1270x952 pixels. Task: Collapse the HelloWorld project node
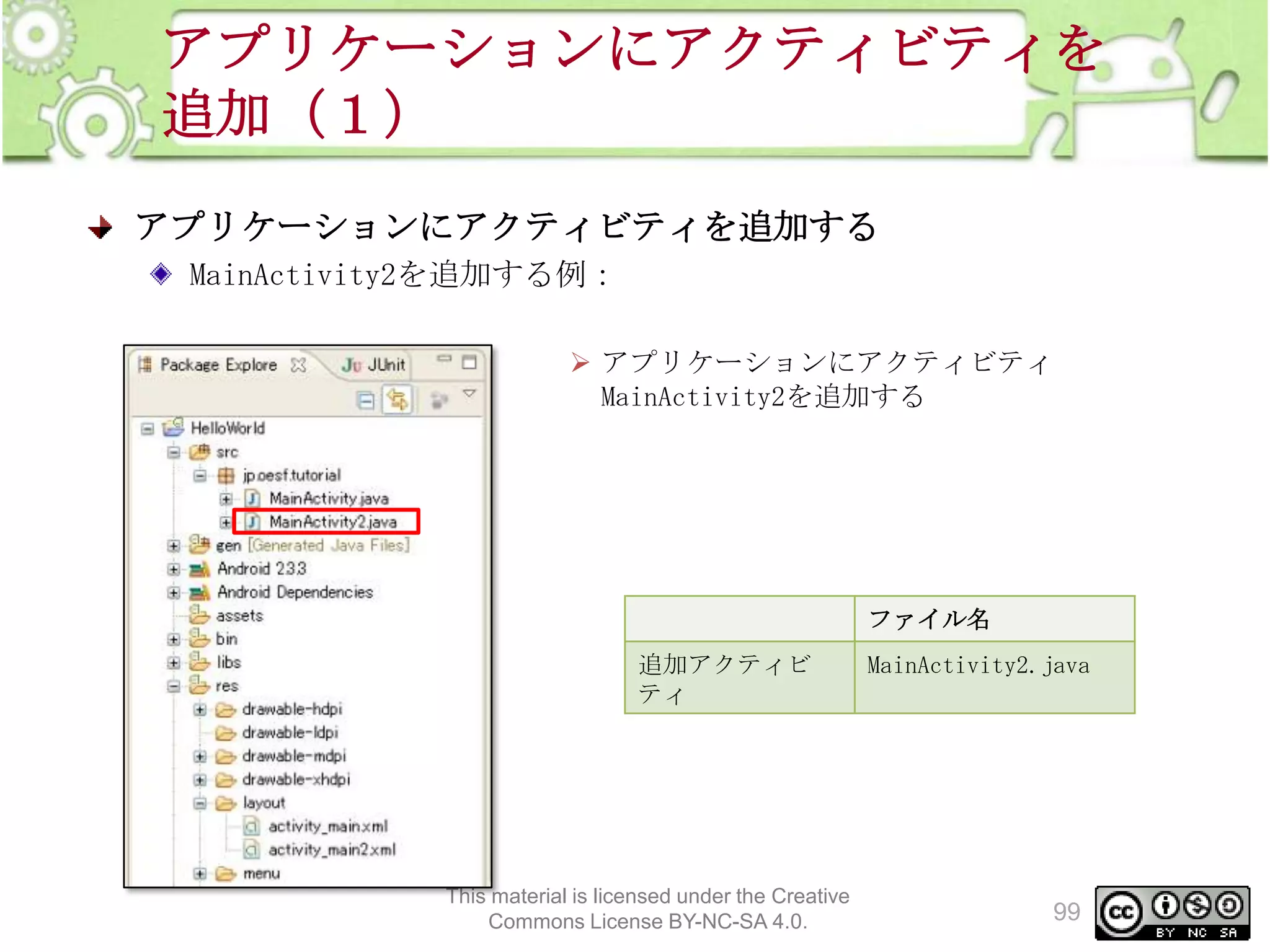(148, 428)
